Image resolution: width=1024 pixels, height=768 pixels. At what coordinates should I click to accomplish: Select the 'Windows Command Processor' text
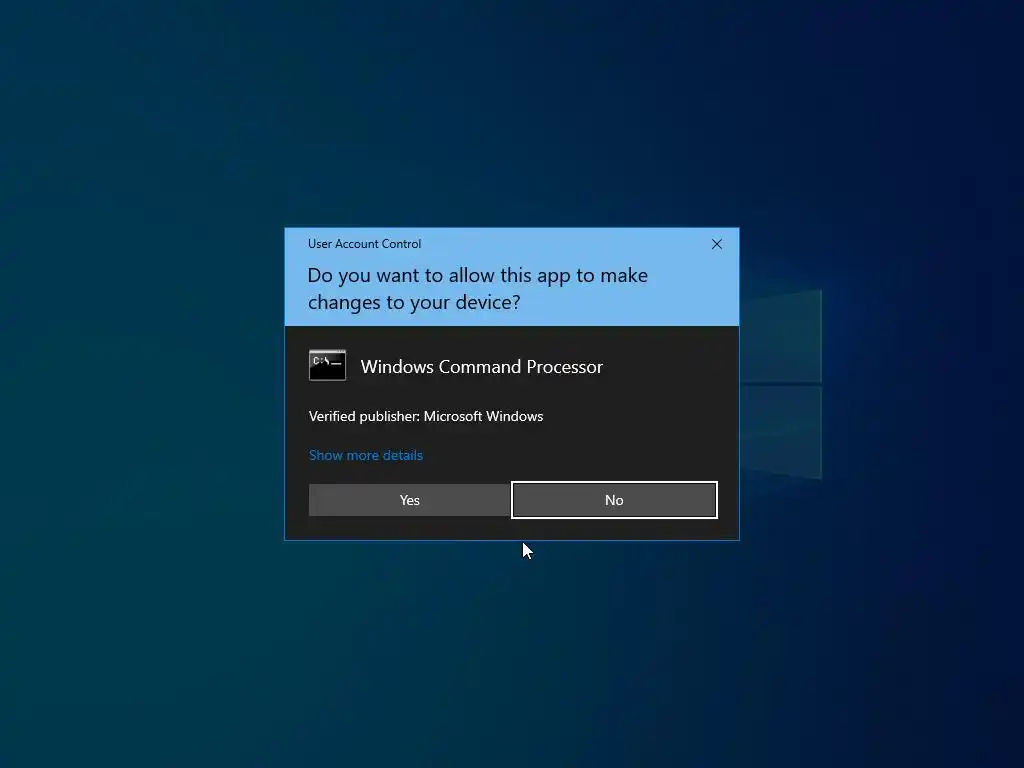click(x=481, y=366)
